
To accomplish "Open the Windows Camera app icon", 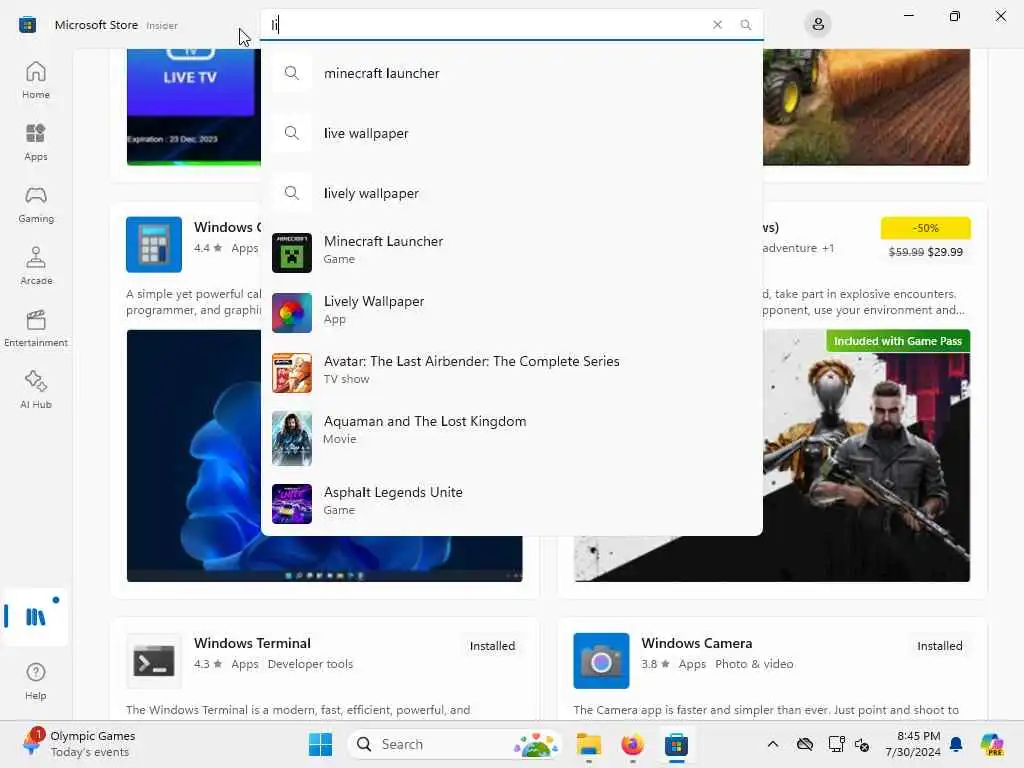I will pos(601,660).
